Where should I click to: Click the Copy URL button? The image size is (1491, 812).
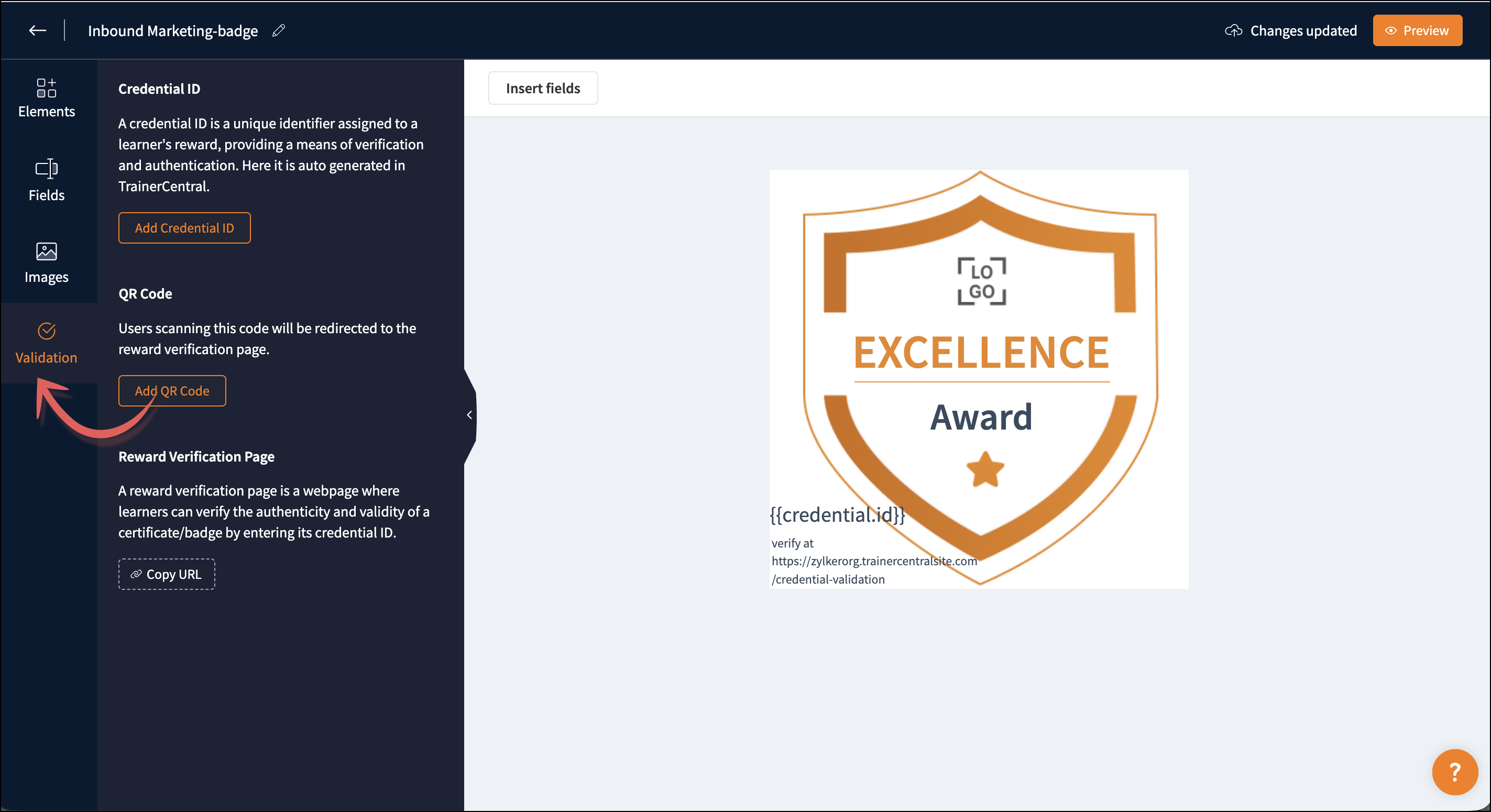pos(167,574)
